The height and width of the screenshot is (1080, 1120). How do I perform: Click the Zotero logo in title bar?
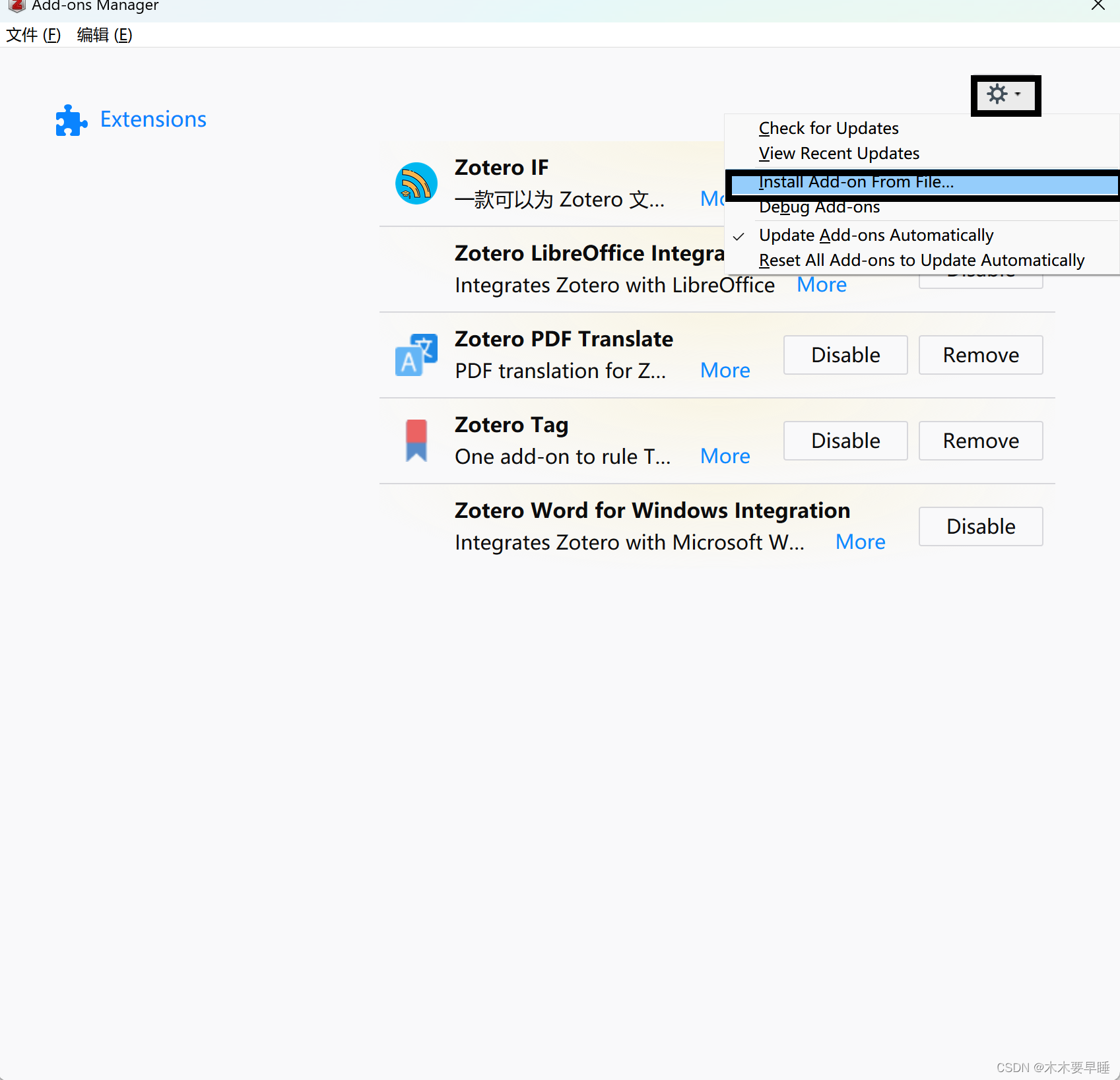[16, 6]
